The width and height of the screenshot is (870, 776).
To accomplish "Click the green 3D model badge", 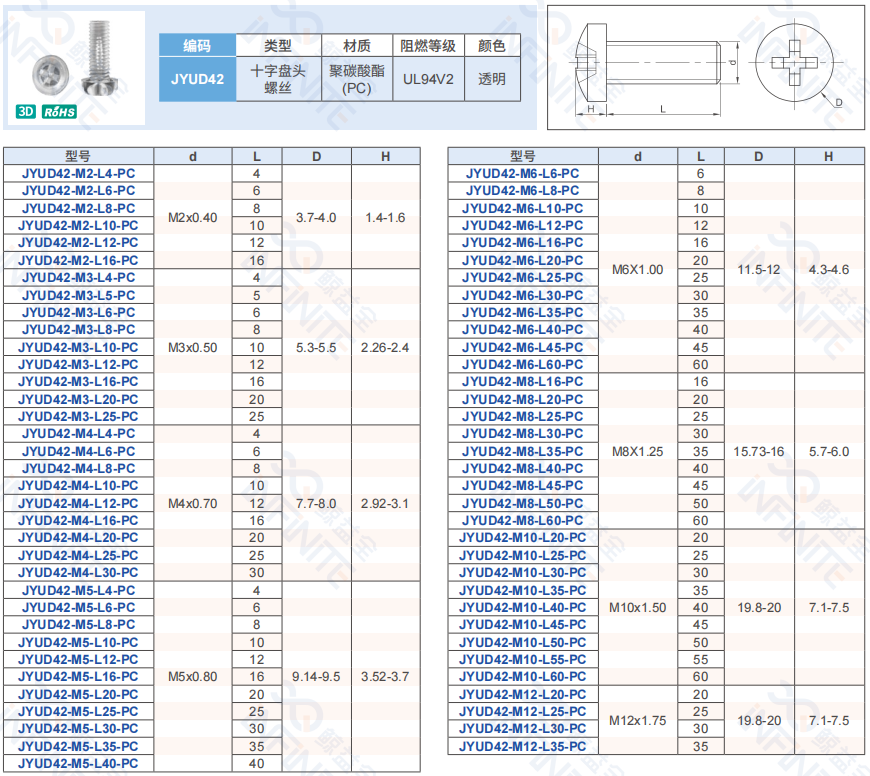I will (x=25, y=113).
